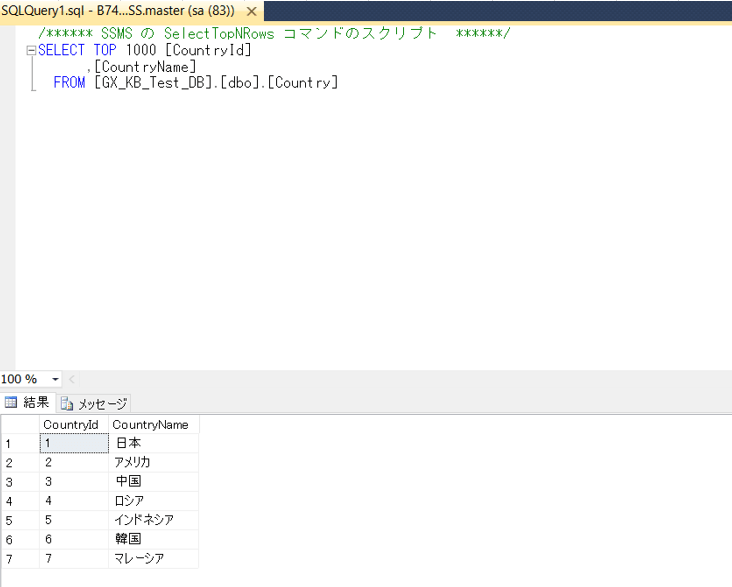Select CountryId cell with value 4

74,501
